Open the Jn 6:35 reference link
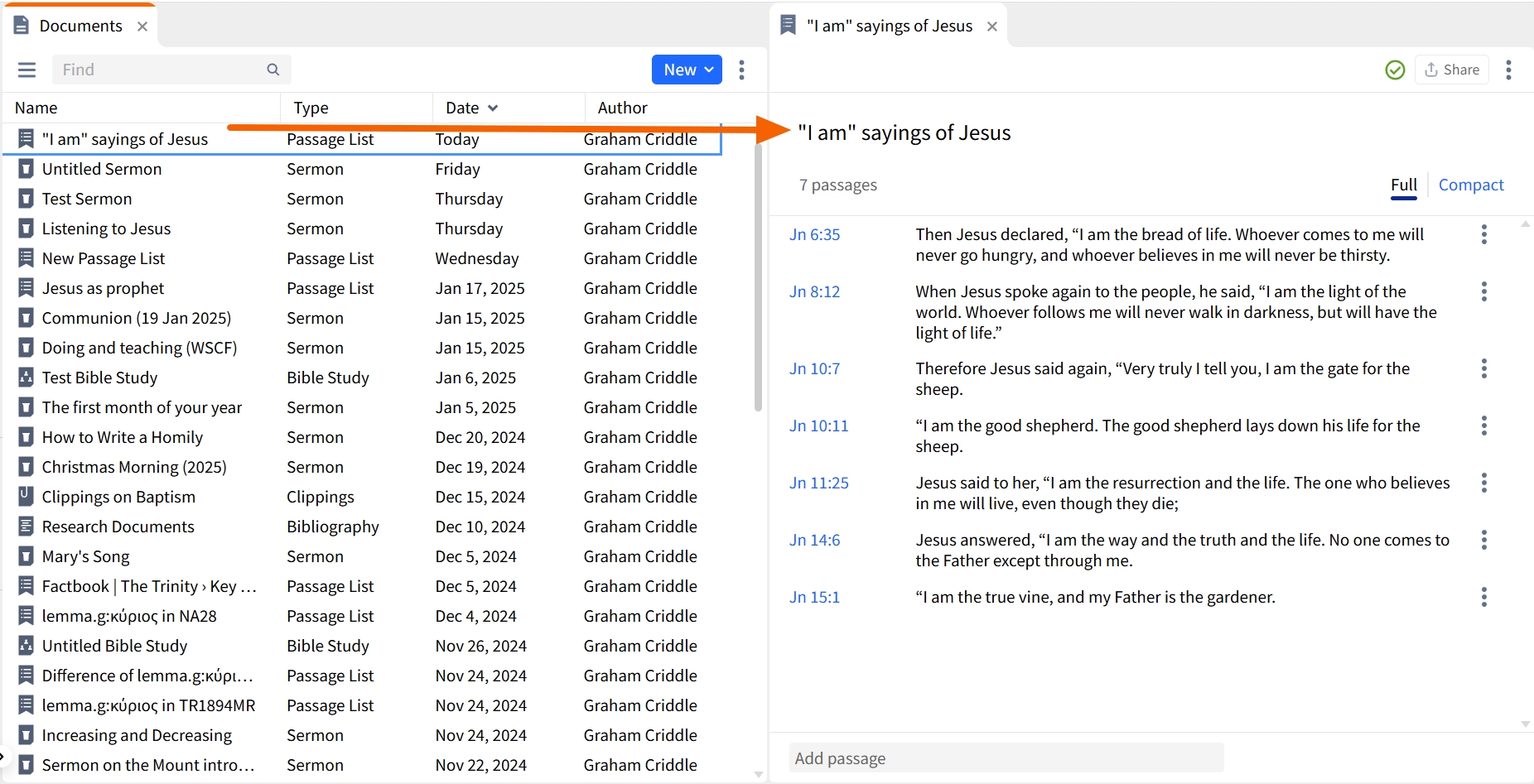 coord(814,234)
